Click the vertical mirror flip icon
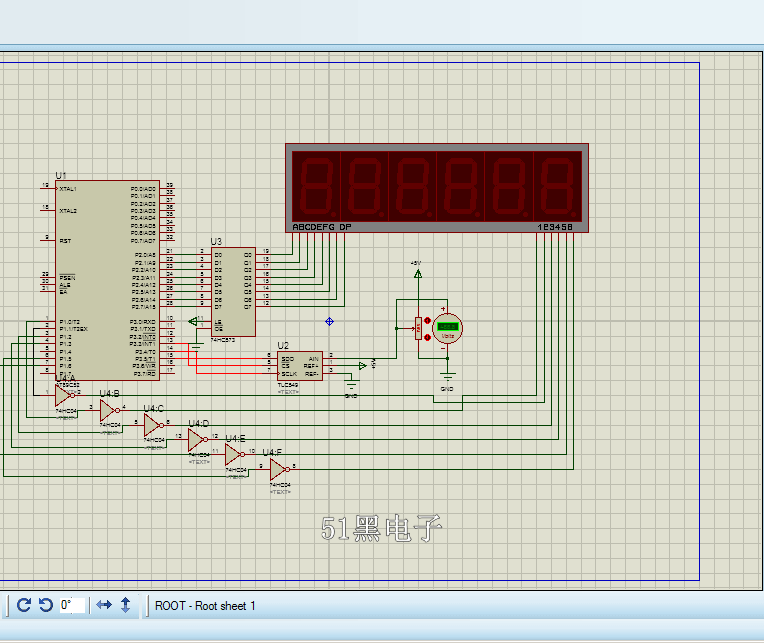The image size is (764, 643). click(126, 605)
